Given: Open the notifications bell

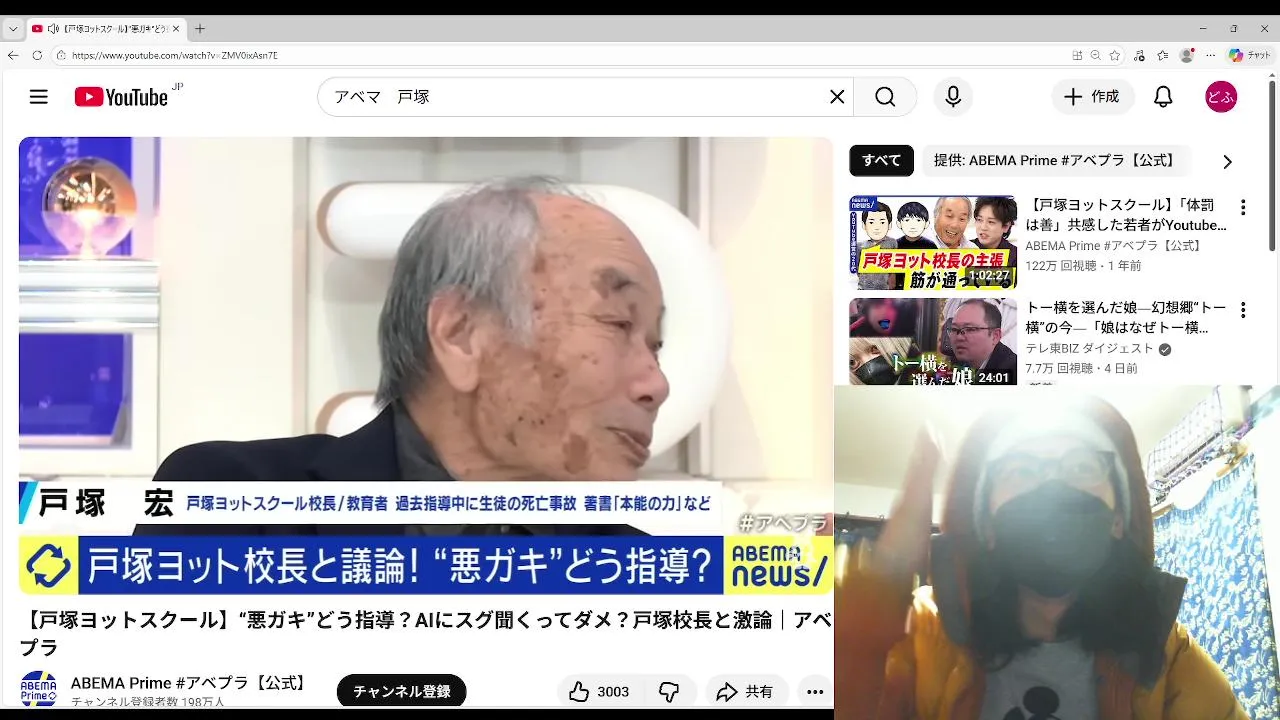Looking at the screenshot, I should tap(1163, 97).
